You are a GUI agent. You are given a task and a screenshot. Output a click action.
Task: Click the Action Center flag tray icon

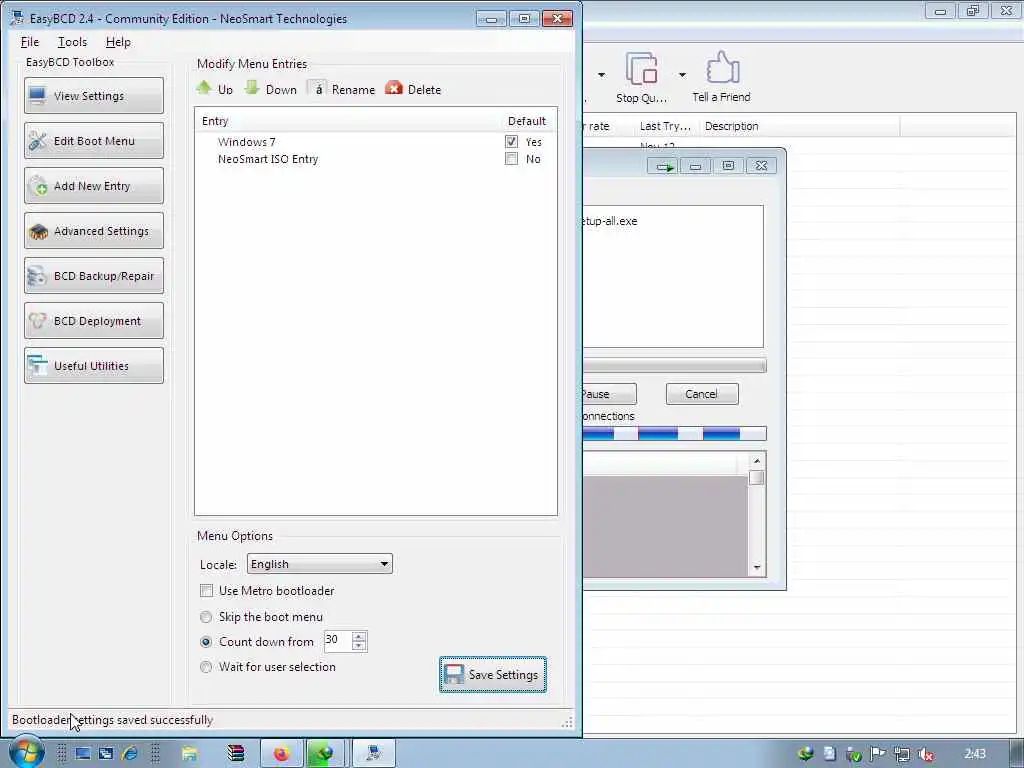tap(878, 754)
